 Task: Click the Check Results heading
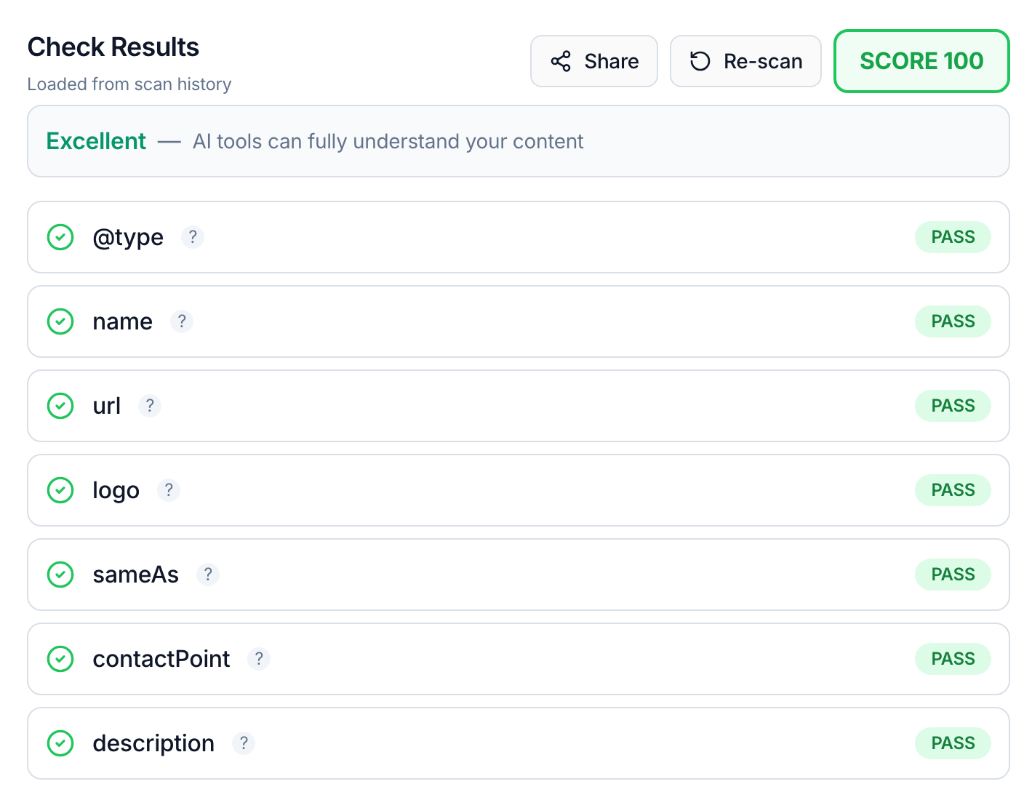coord(113,47)
